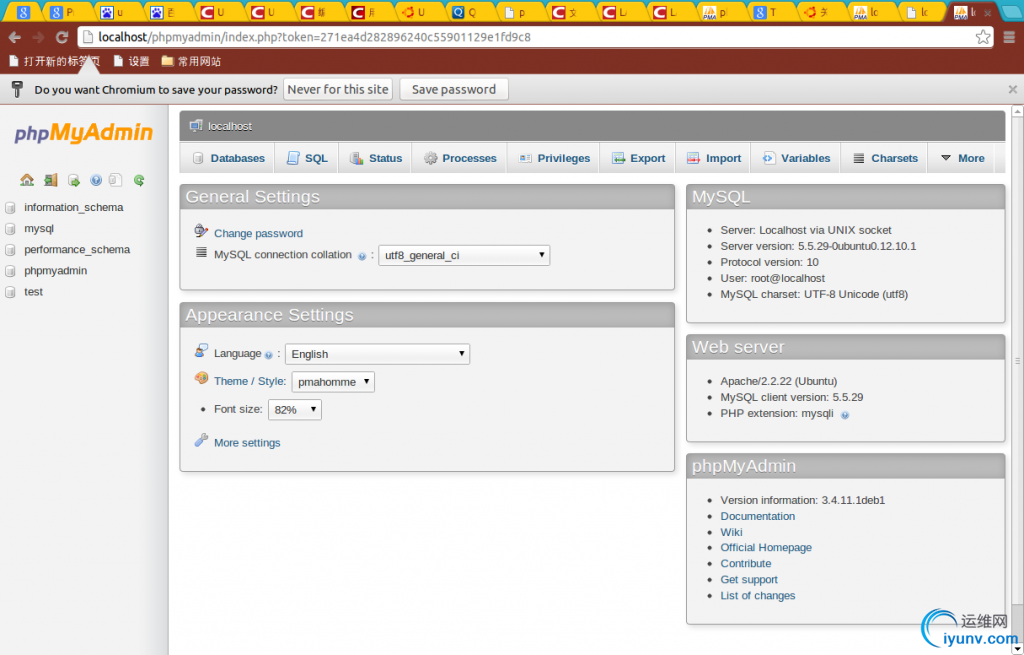Open the Chromium menu icon
The width and height of the screenshot is (1024, 655).
coord(1009,37)
